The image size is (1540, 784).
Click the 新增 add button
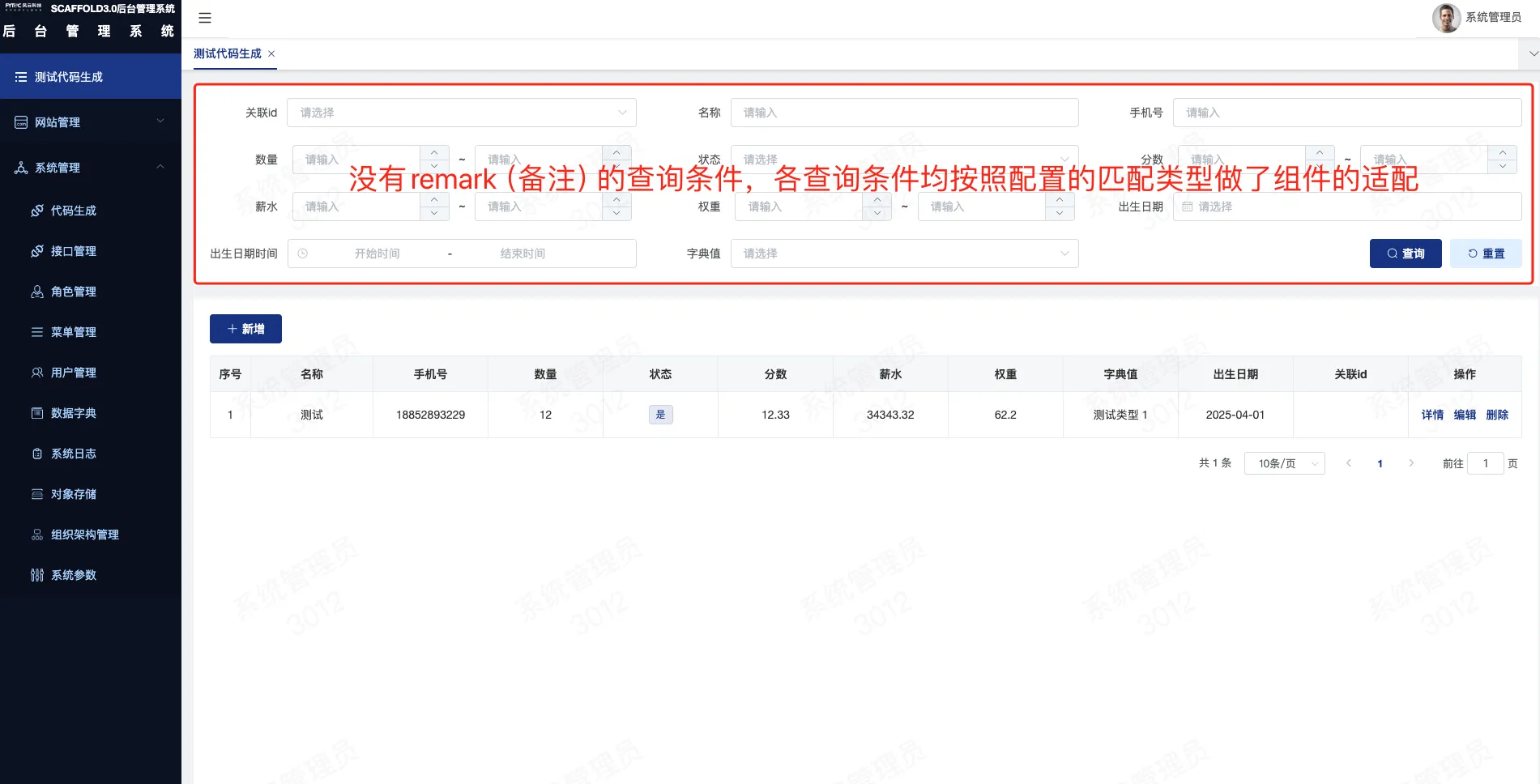245,329
